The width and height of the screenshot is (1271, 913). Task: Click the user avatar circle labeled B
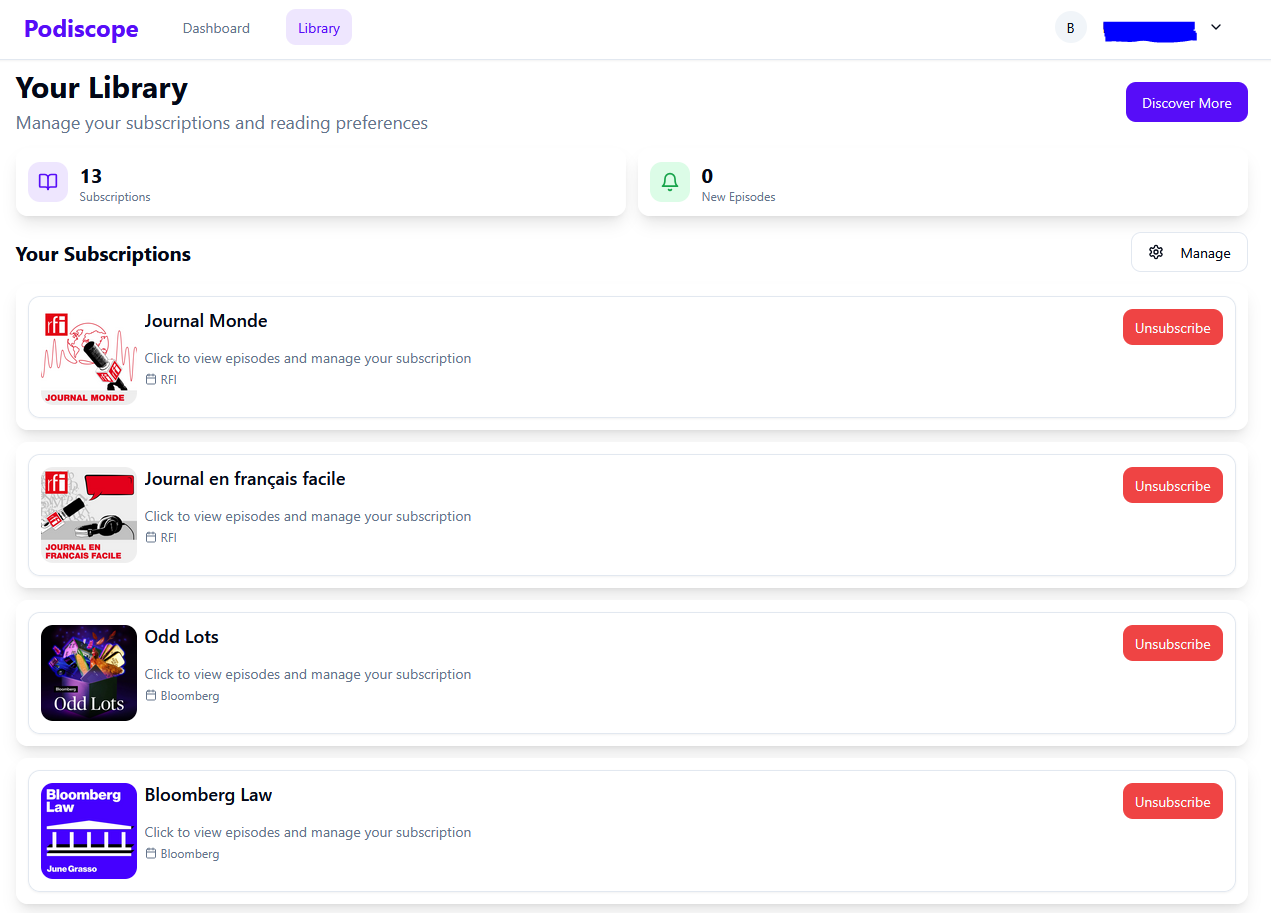(1070, 28)
